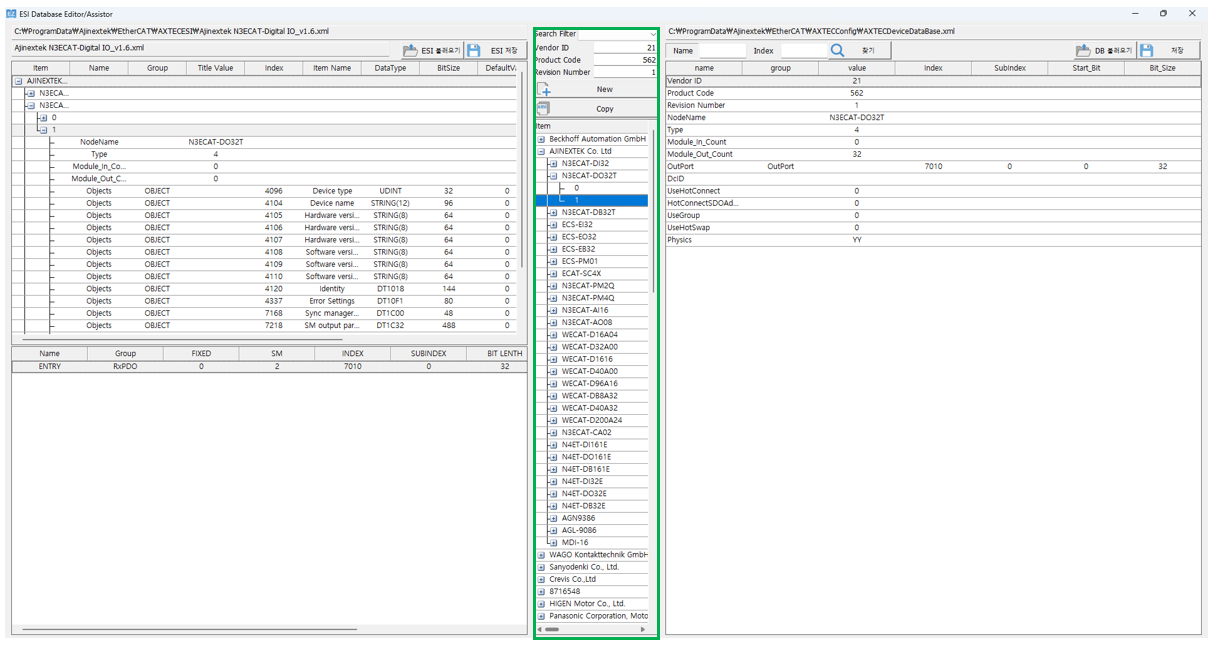Click the DB load folder icon

[1083, 50]
